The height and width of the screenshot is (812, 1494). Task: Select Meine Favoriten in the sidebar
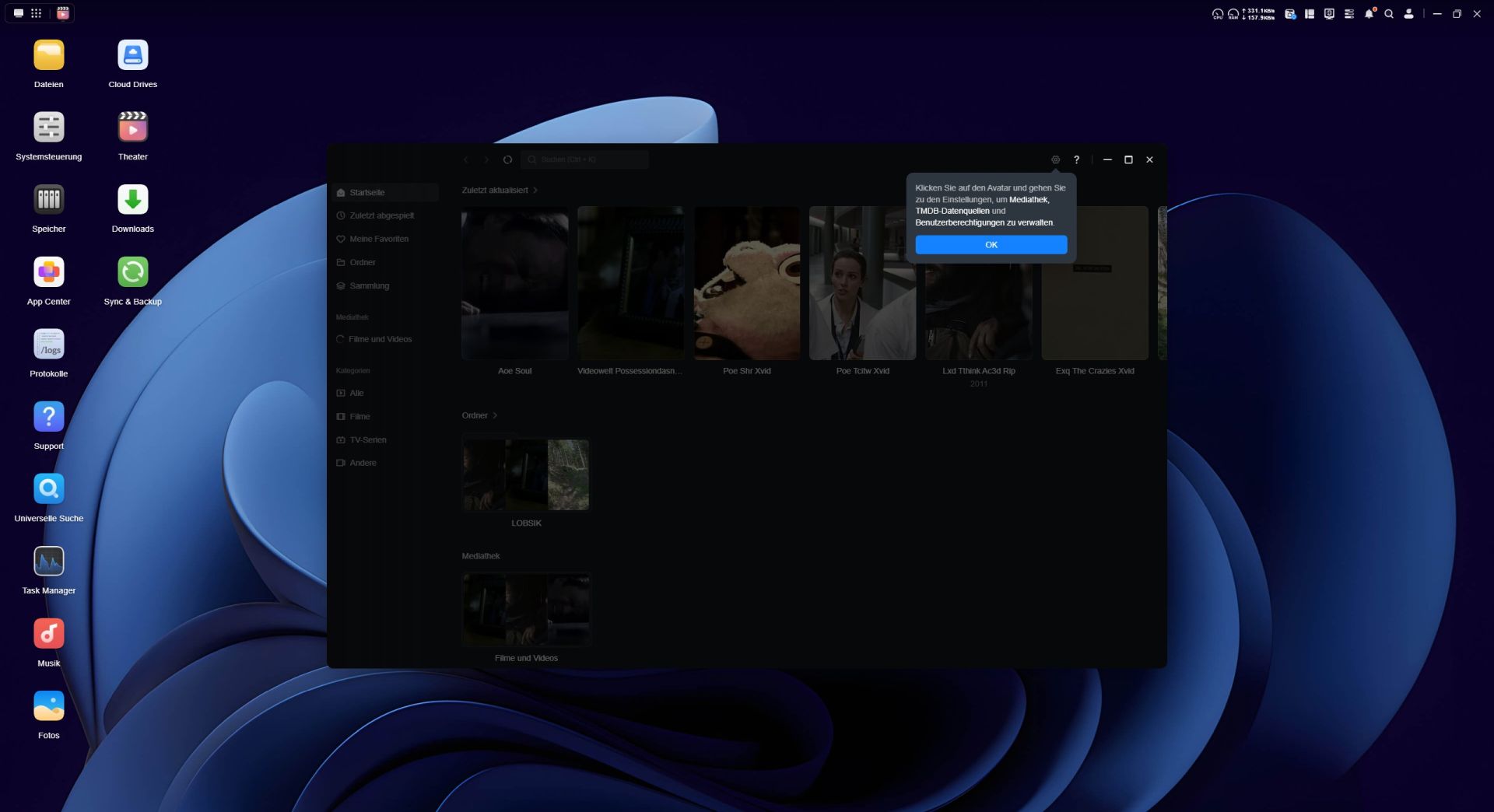pos(379,239)
